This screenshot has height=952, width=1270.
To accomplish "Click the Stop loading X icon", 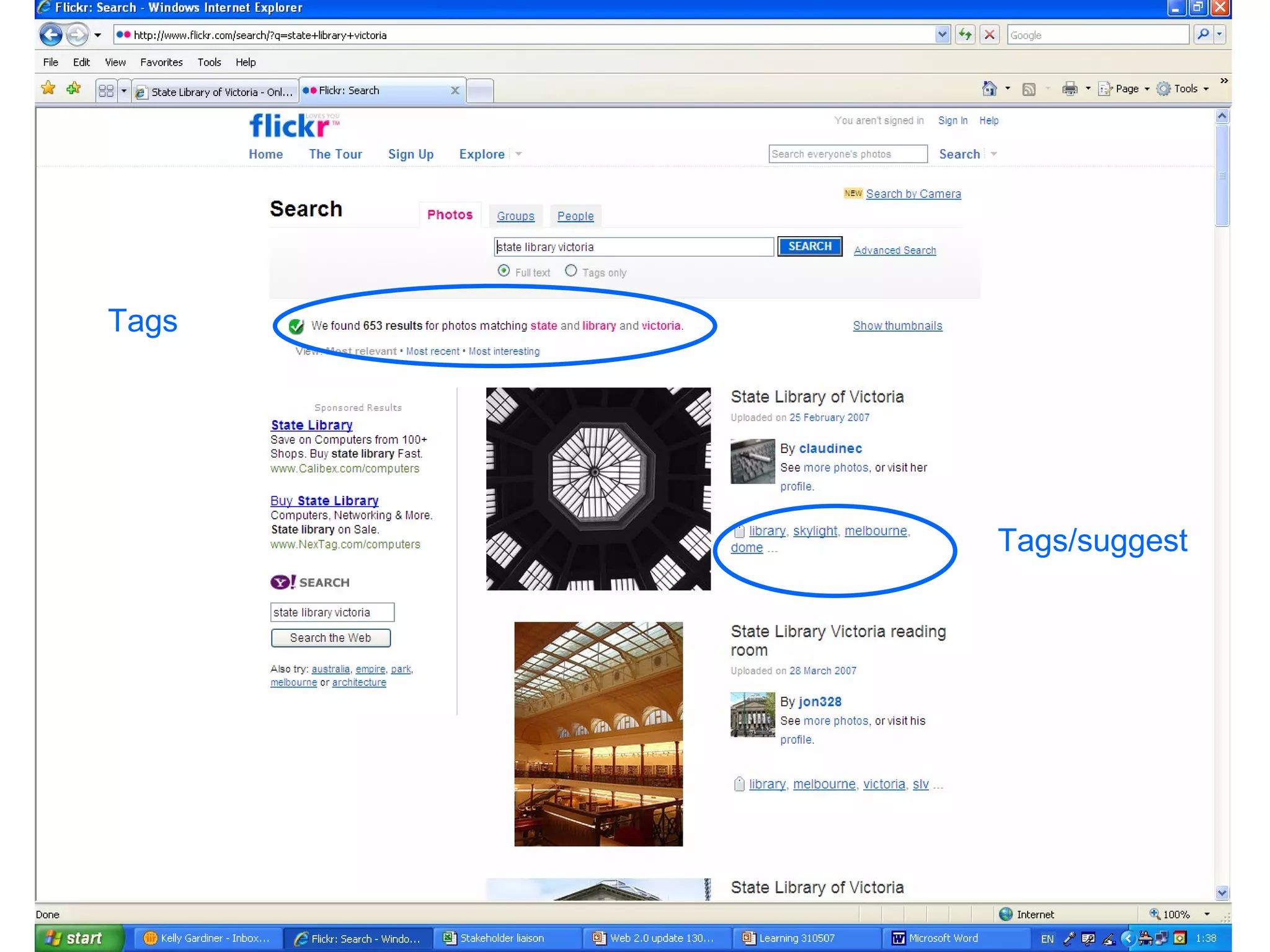I will (x=990, y=35).
